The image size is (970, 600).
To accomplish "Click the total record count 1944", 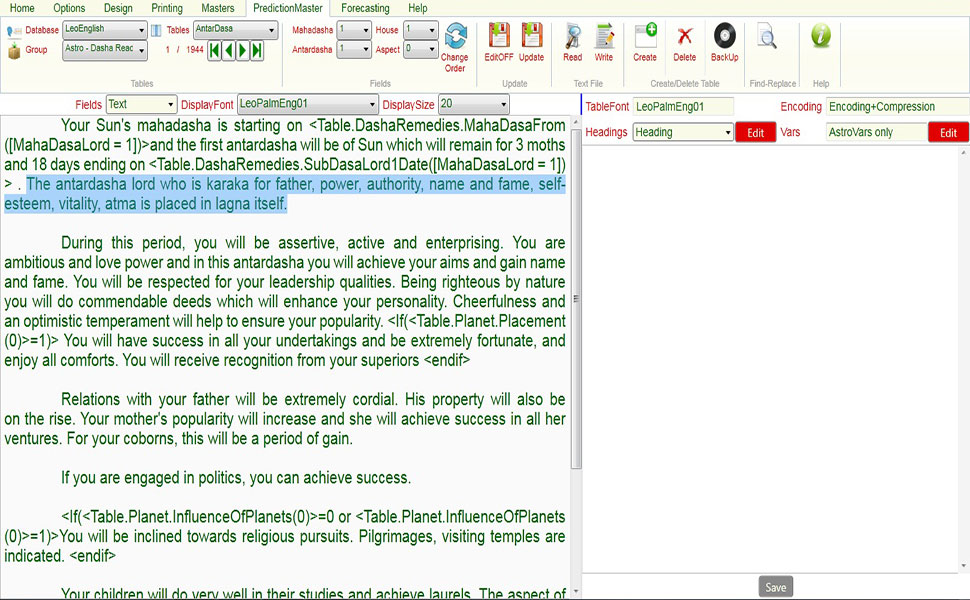I will (195, 49).
